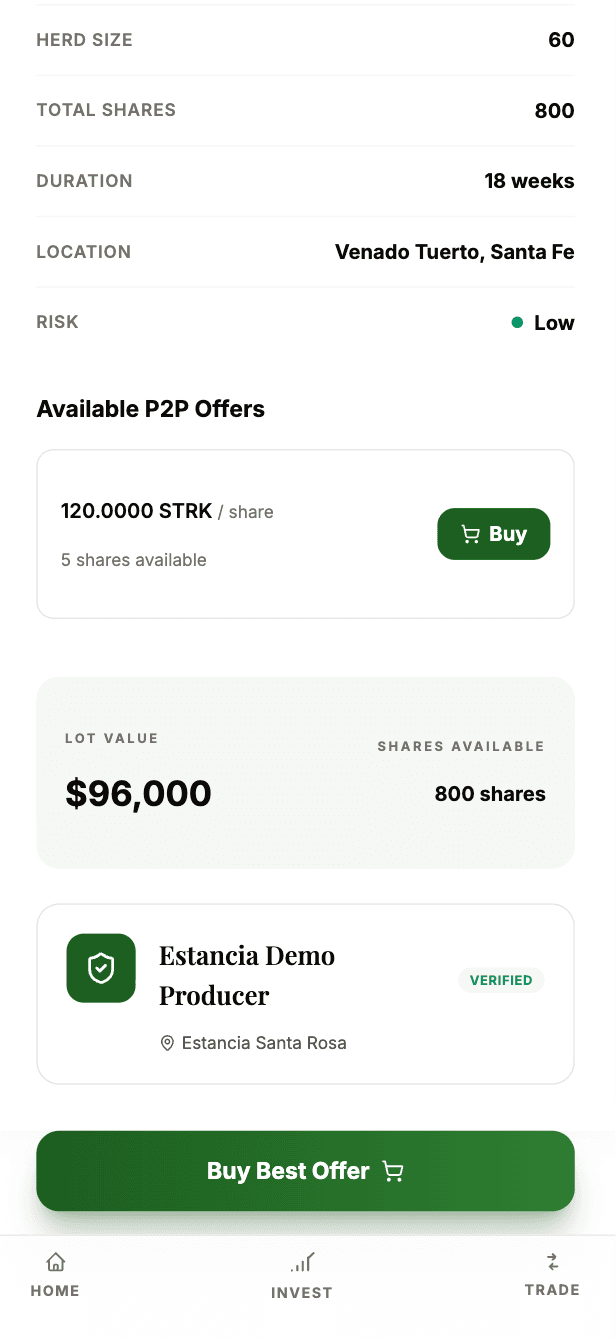Tap the 800 shares available value

click(489, 793)
